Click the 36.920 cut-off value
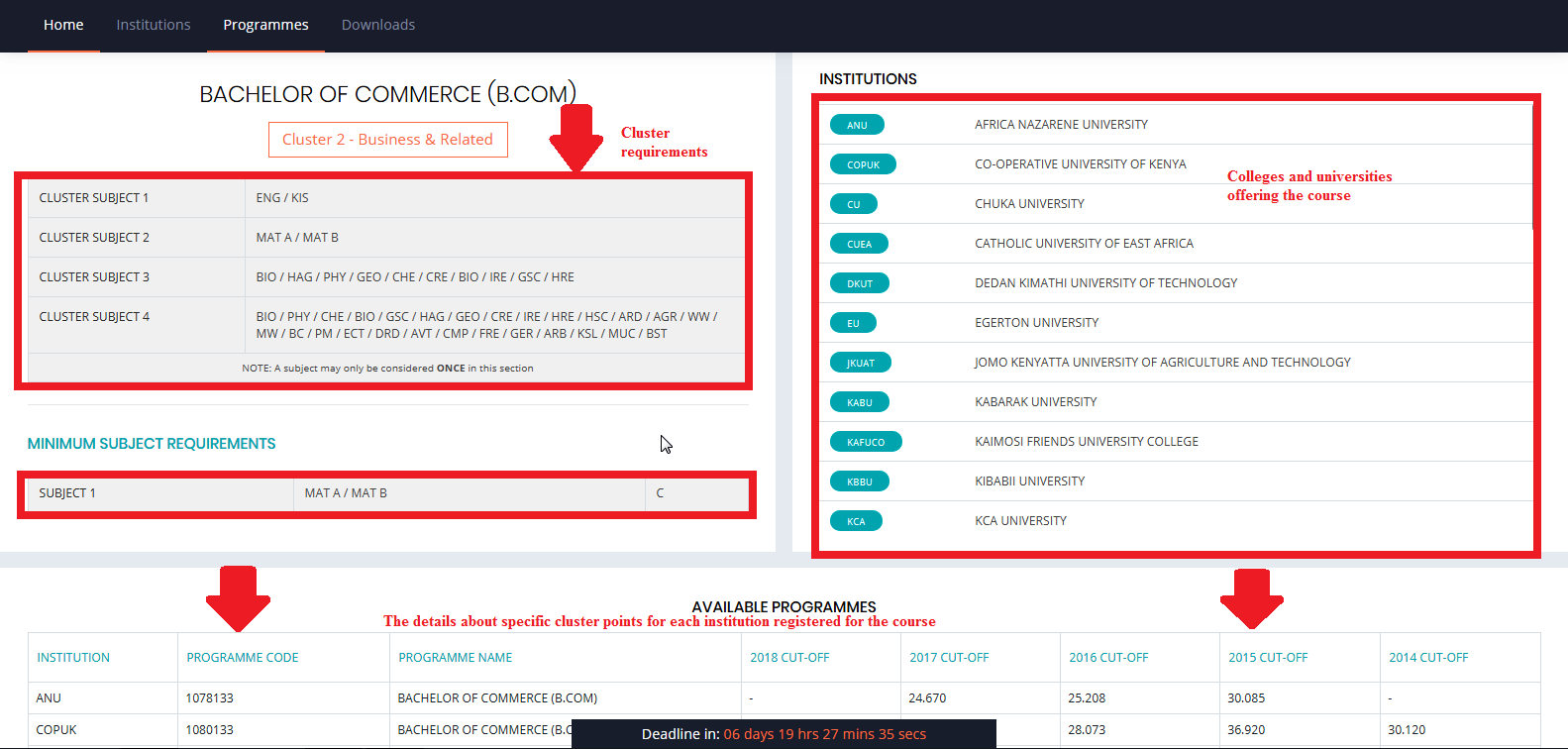1568x749 pixels. [x=1246, y=730]
